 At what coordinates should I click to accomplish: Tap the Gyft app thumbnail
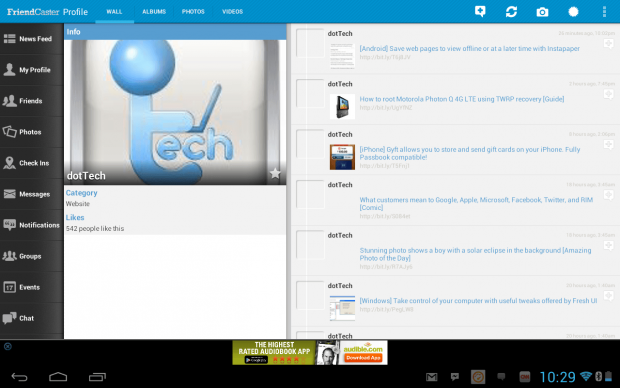point(342,157)
